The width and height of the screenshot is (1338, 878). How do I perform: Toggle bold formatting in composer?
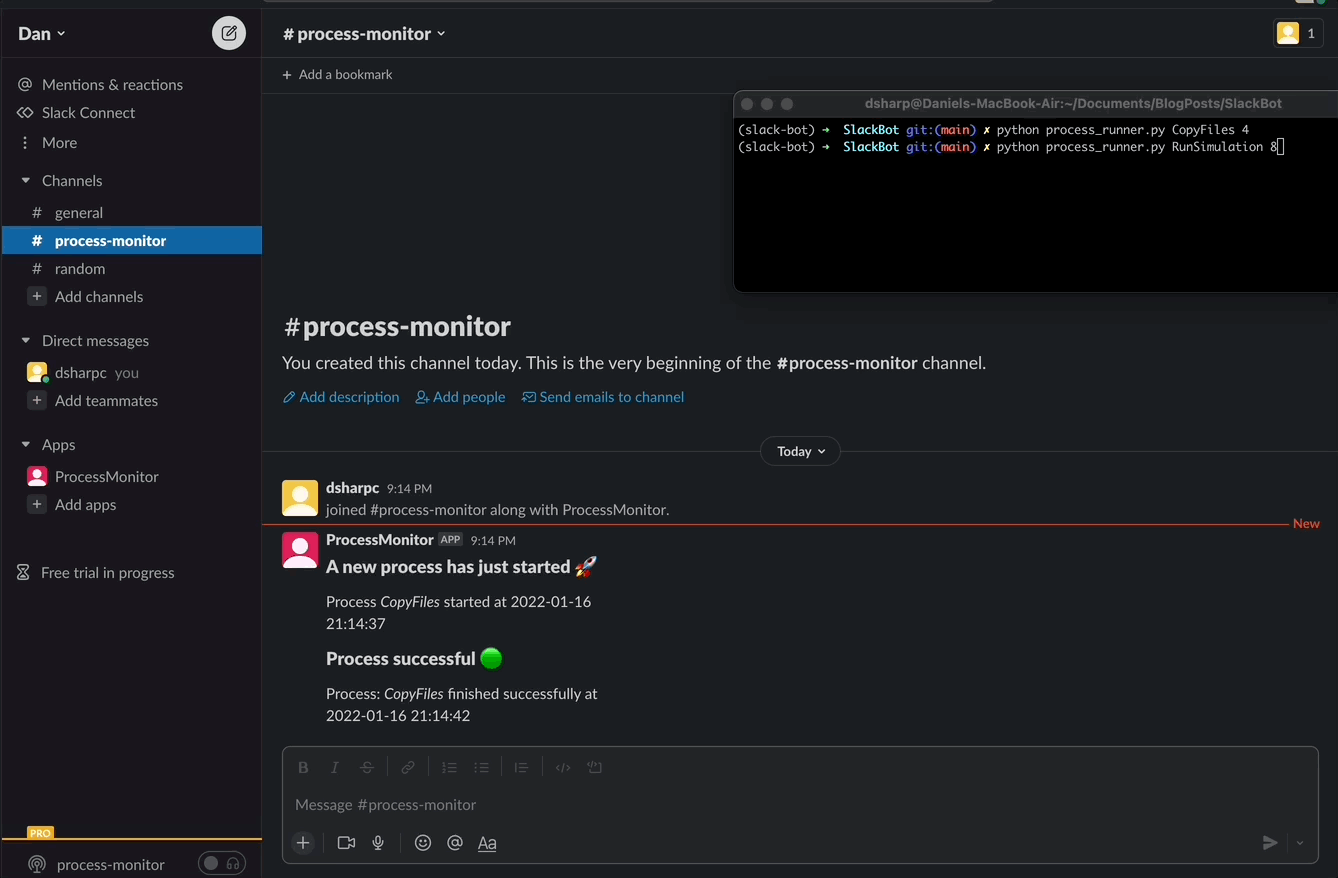pyautogui.click(x=303, y=768)
